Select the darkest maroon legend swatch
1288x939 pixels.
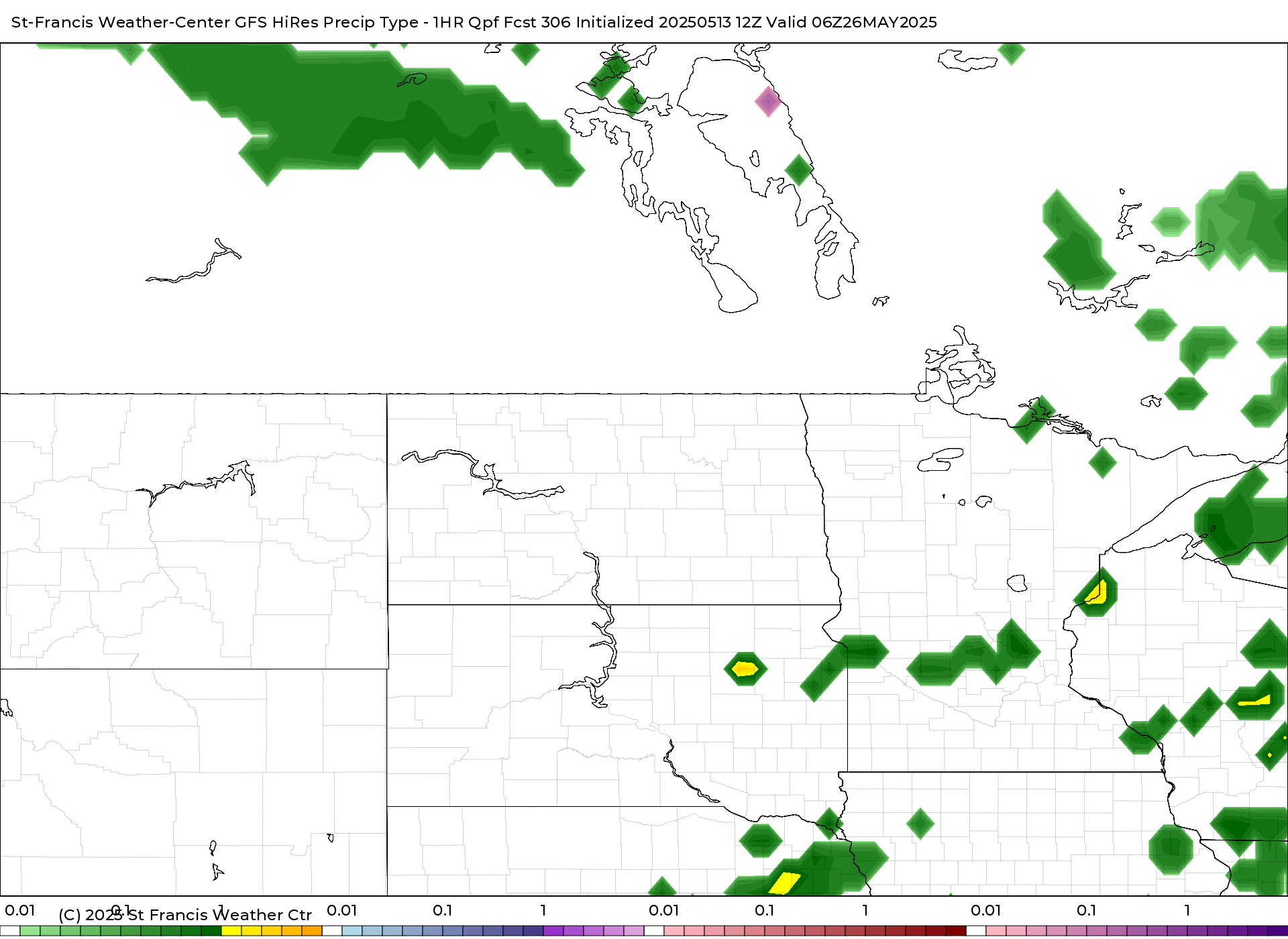(956, 931)
